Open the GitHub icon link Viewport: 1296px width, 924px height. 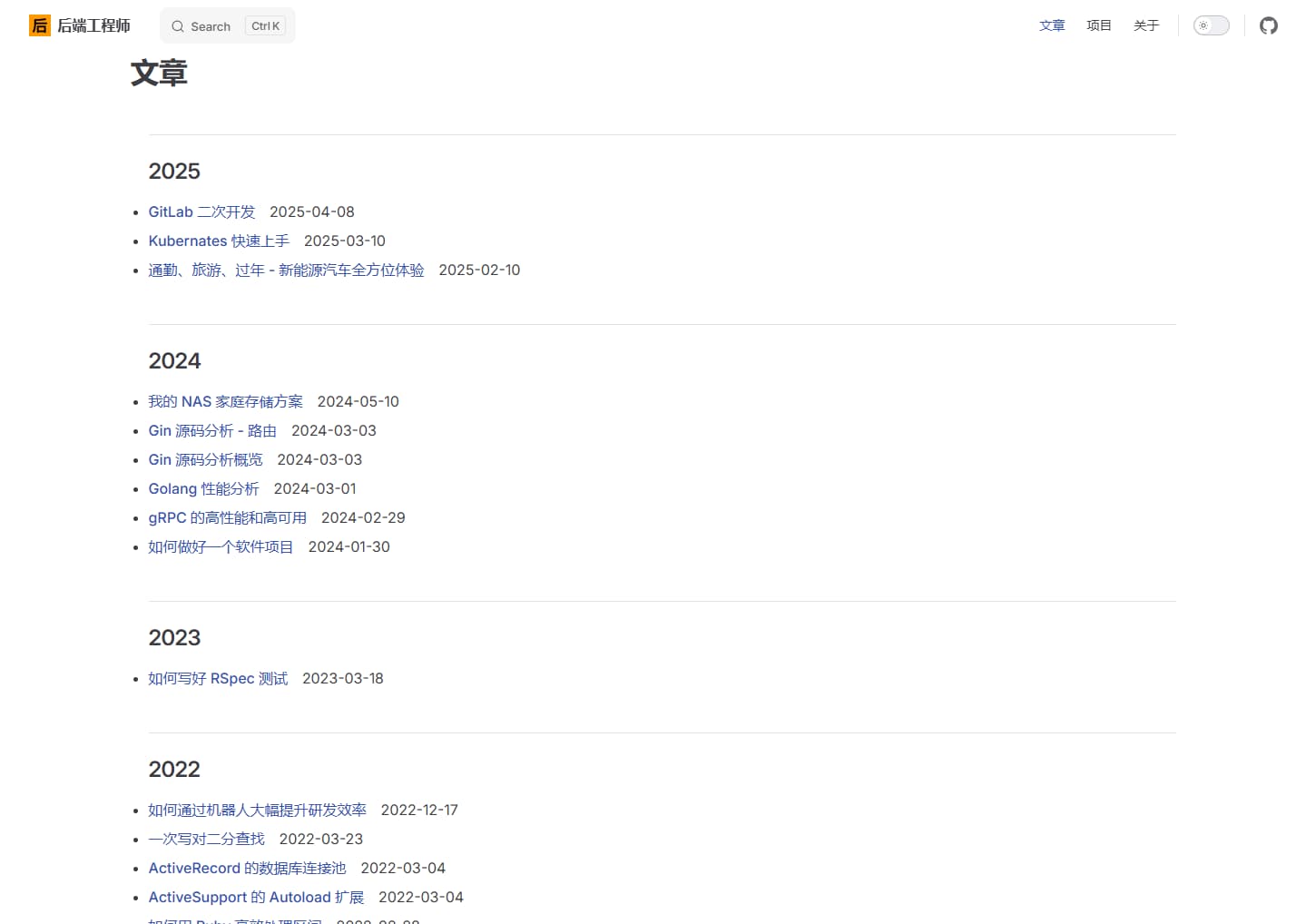(x=1268, y=25)
